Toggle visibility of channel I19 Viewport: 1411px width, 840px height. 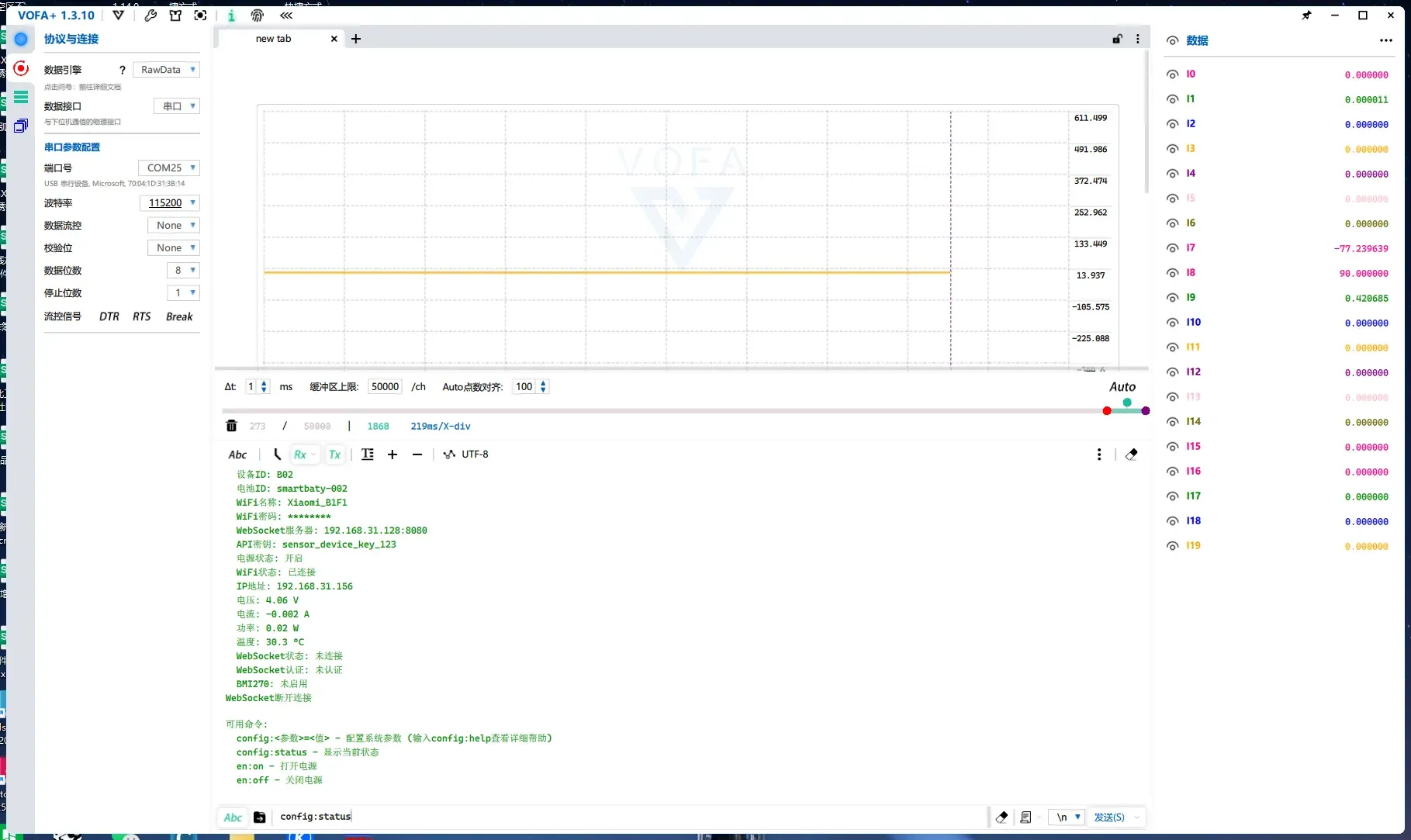pos(1172,546)
